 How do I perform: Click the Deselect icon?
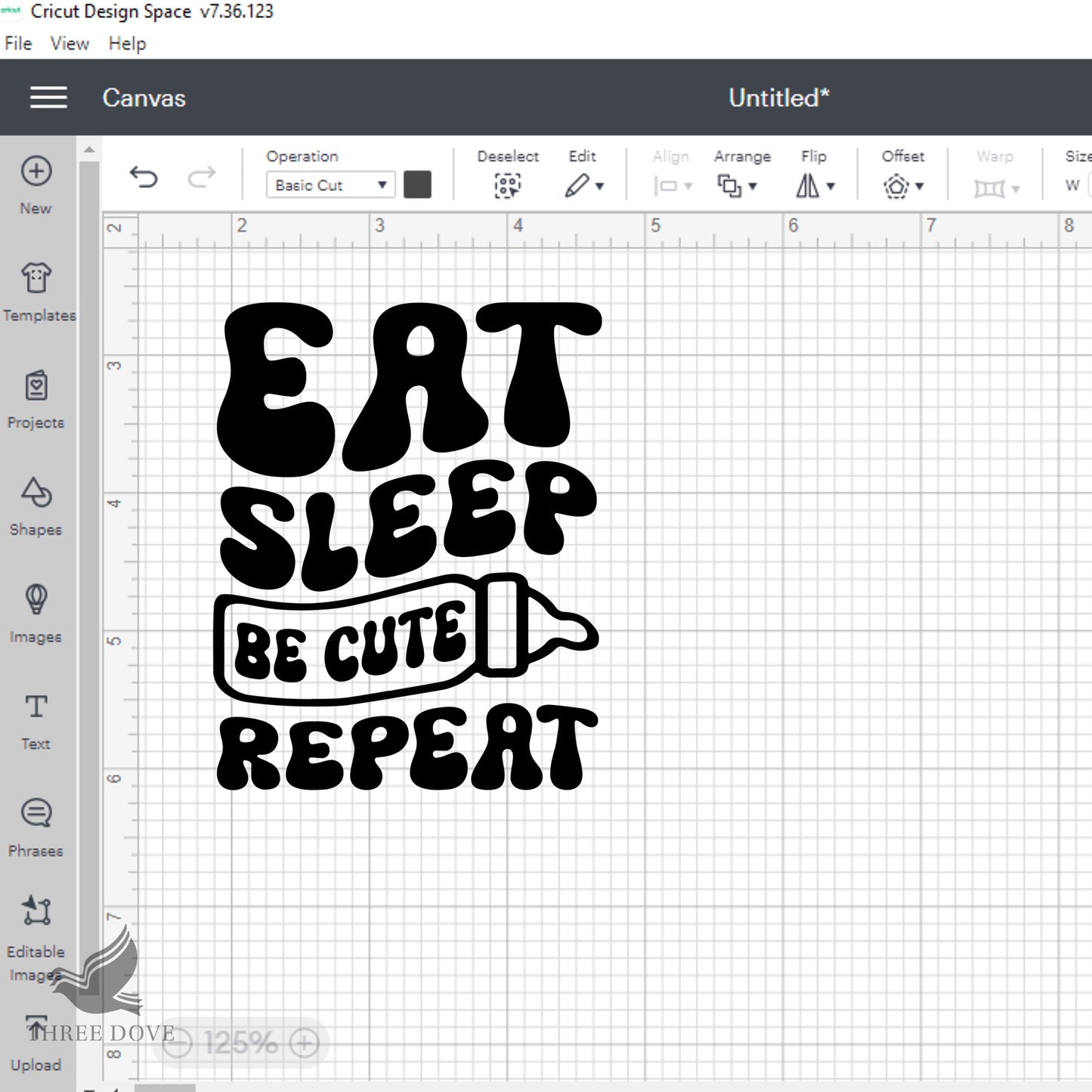[508, 185]
